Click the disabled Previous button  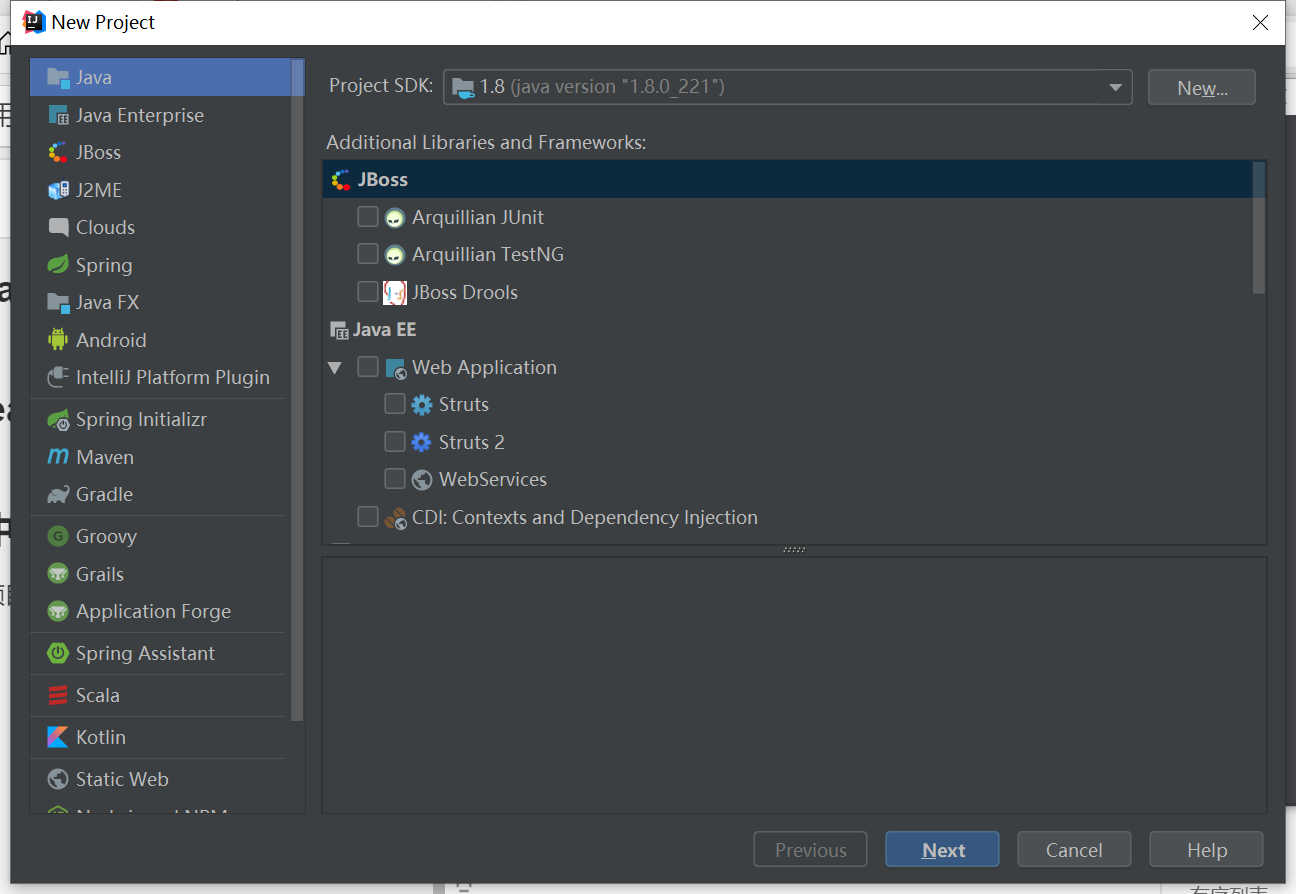click(810, 850)
